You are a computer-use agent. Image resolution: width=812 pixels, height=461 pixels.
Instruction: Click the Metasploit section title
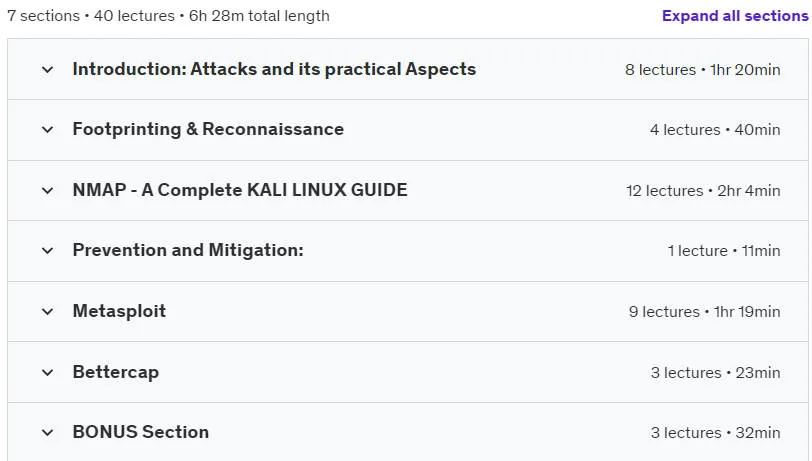119,311
